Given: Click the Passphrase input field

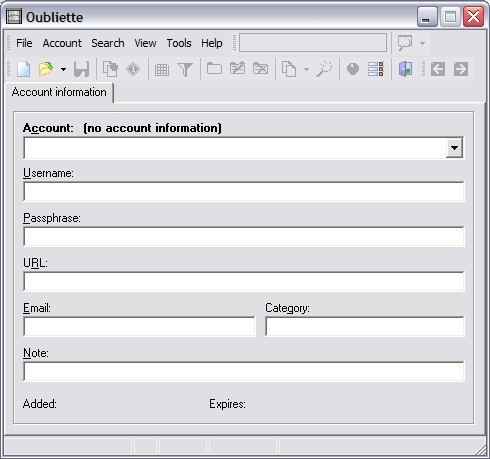Looking at the screenshot, I should tap(244, 237).
